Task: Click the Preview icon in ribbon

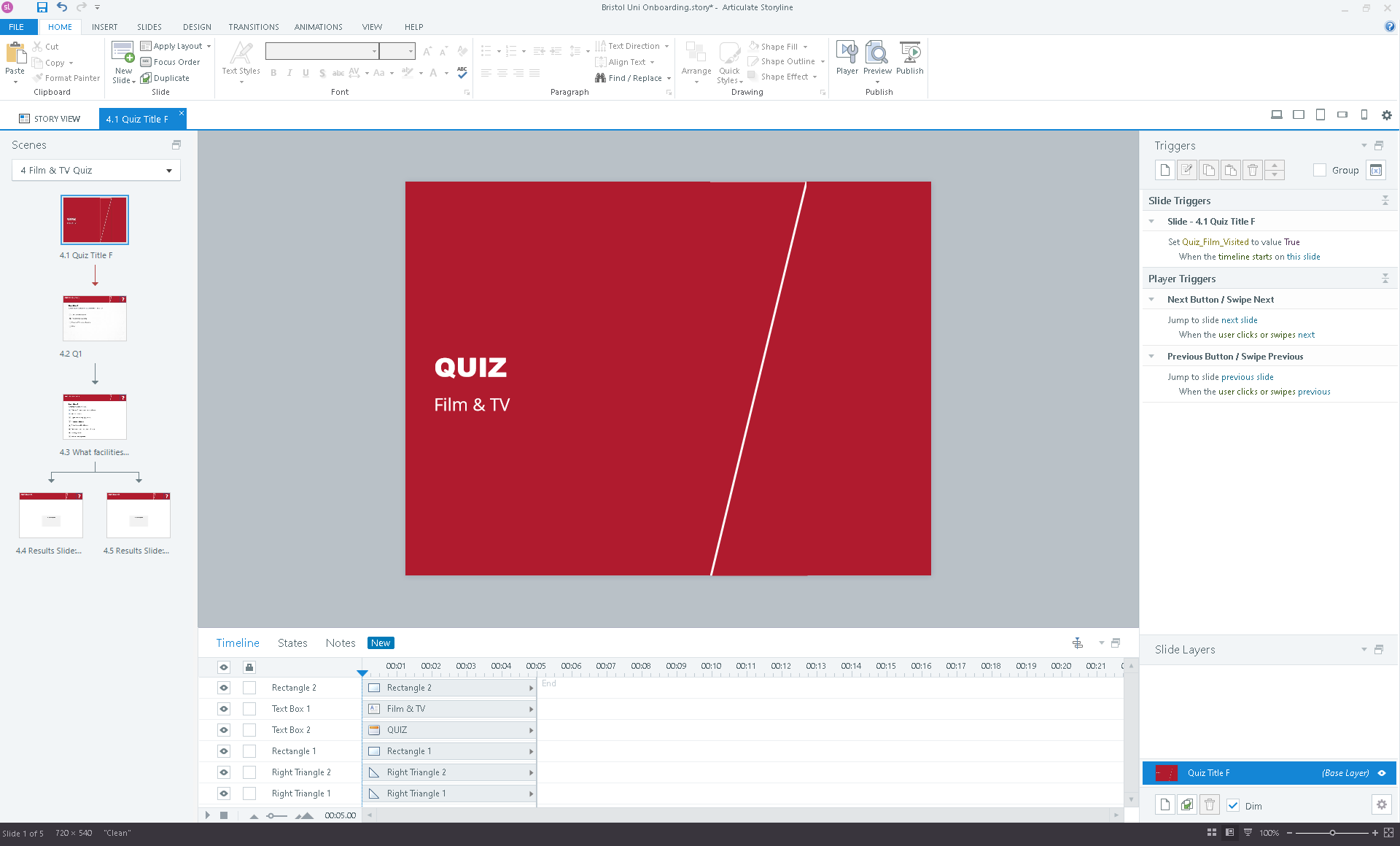Action: tap(876, 54)
